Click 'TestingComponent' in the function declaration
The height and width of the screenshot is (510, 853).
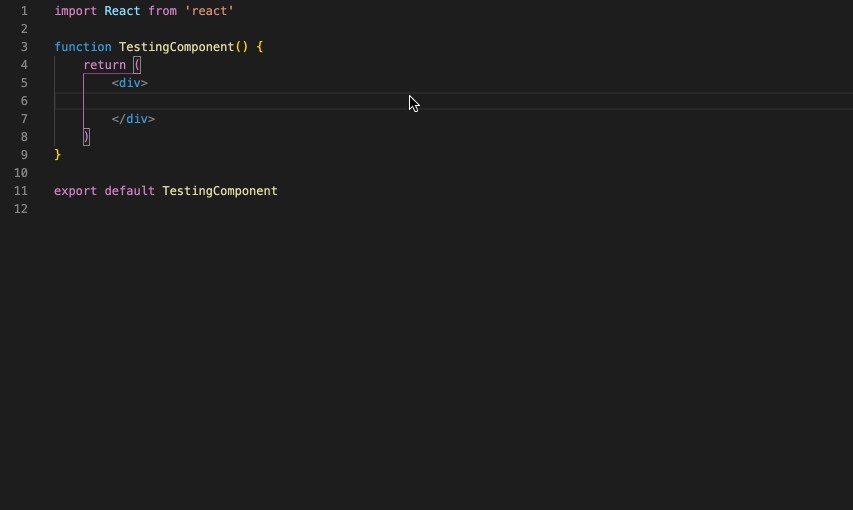click(x=176, y=47)
